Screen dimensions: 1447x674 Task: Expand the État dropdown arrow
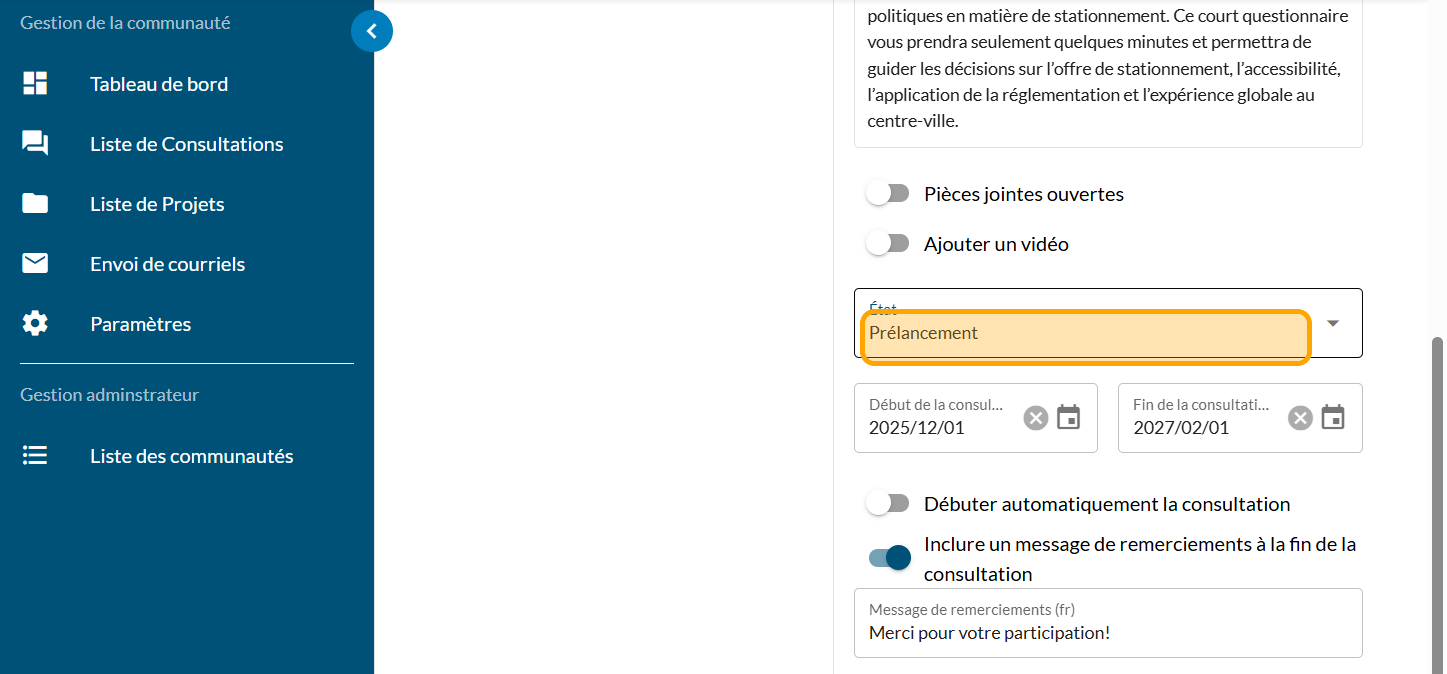click(x=1333, y=323)
